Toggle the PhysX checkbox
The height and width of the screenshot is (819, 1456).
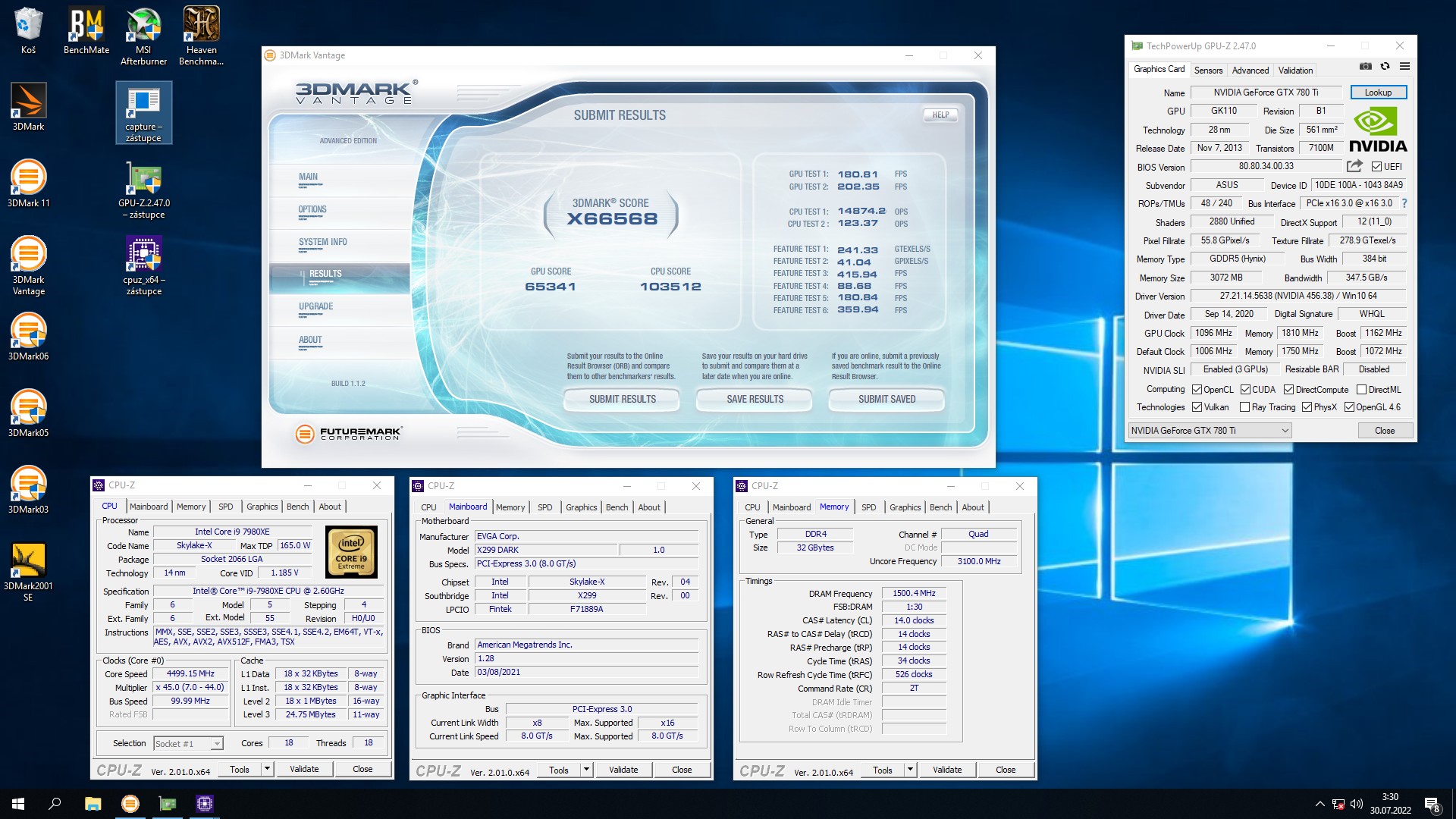[x=1307, y=407]
